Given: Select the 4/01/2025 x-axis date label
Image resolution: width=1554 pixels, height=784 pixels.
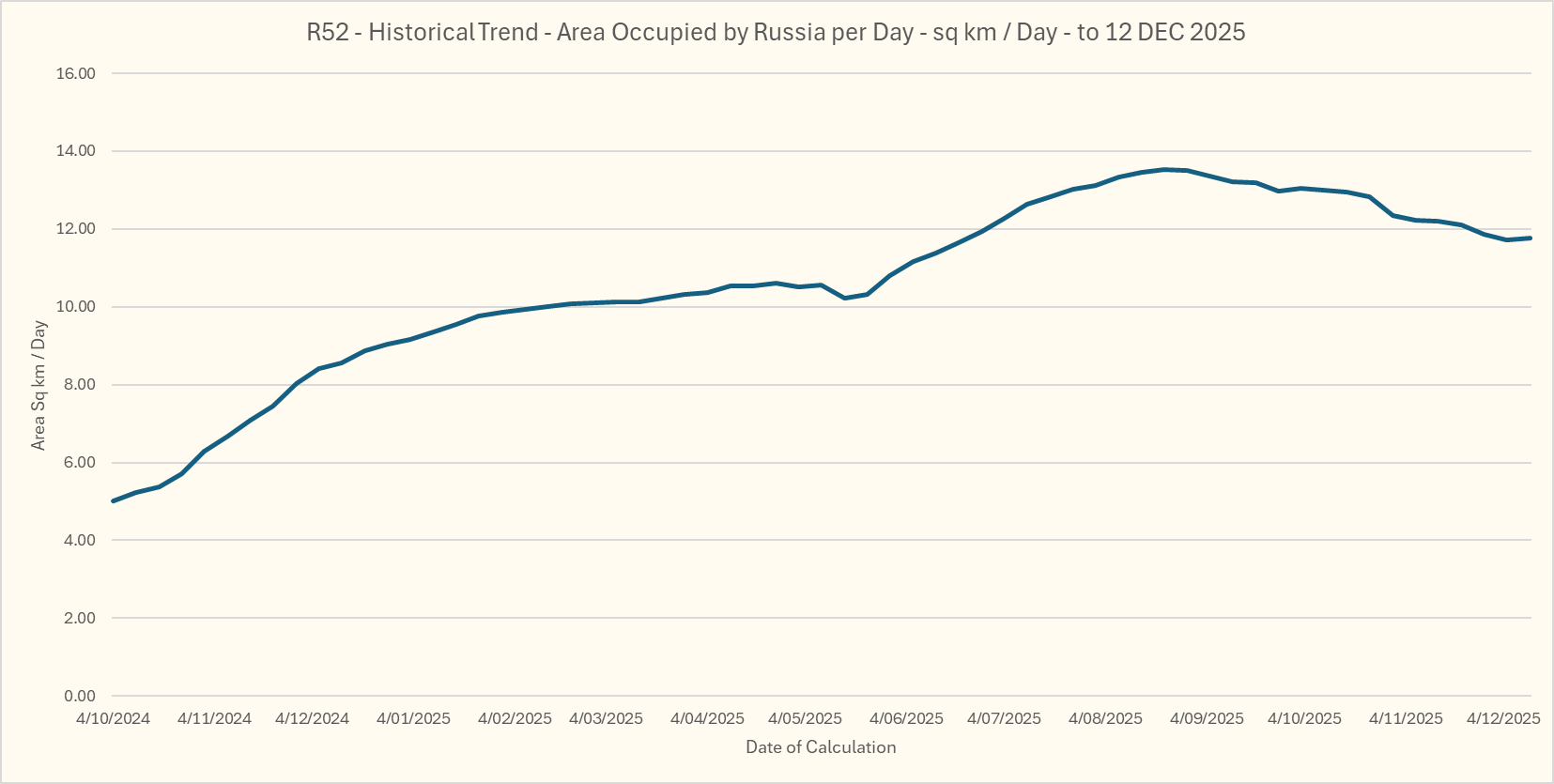Looking at the screenshot, I should point(413,718).
